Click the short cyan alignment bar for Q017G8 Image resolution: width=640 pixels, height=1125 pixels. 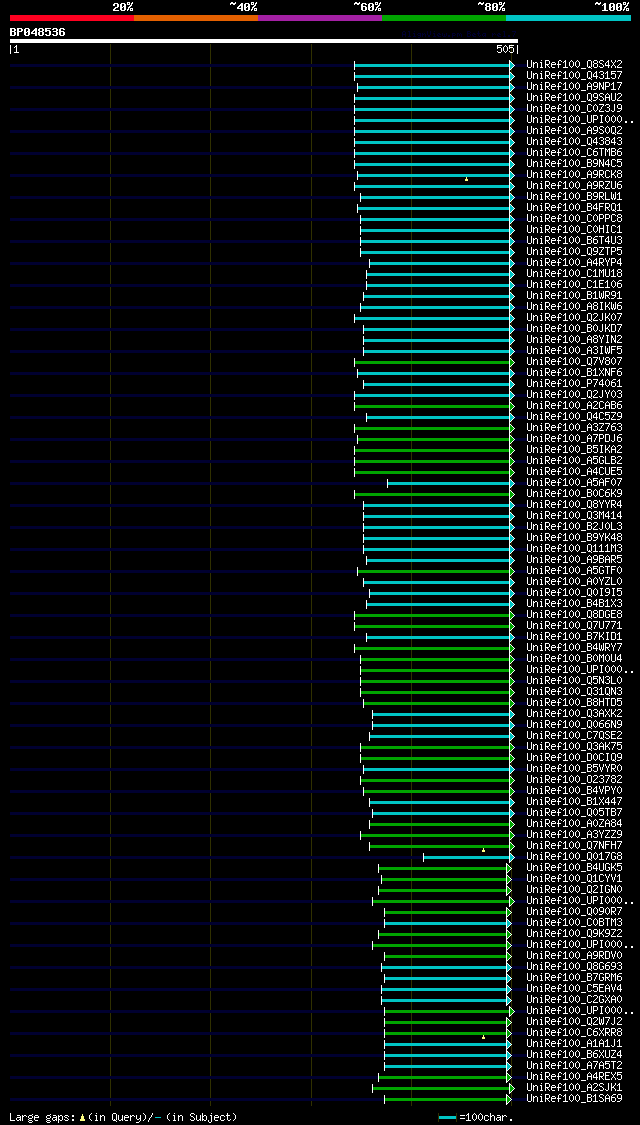tap(469, 857)
